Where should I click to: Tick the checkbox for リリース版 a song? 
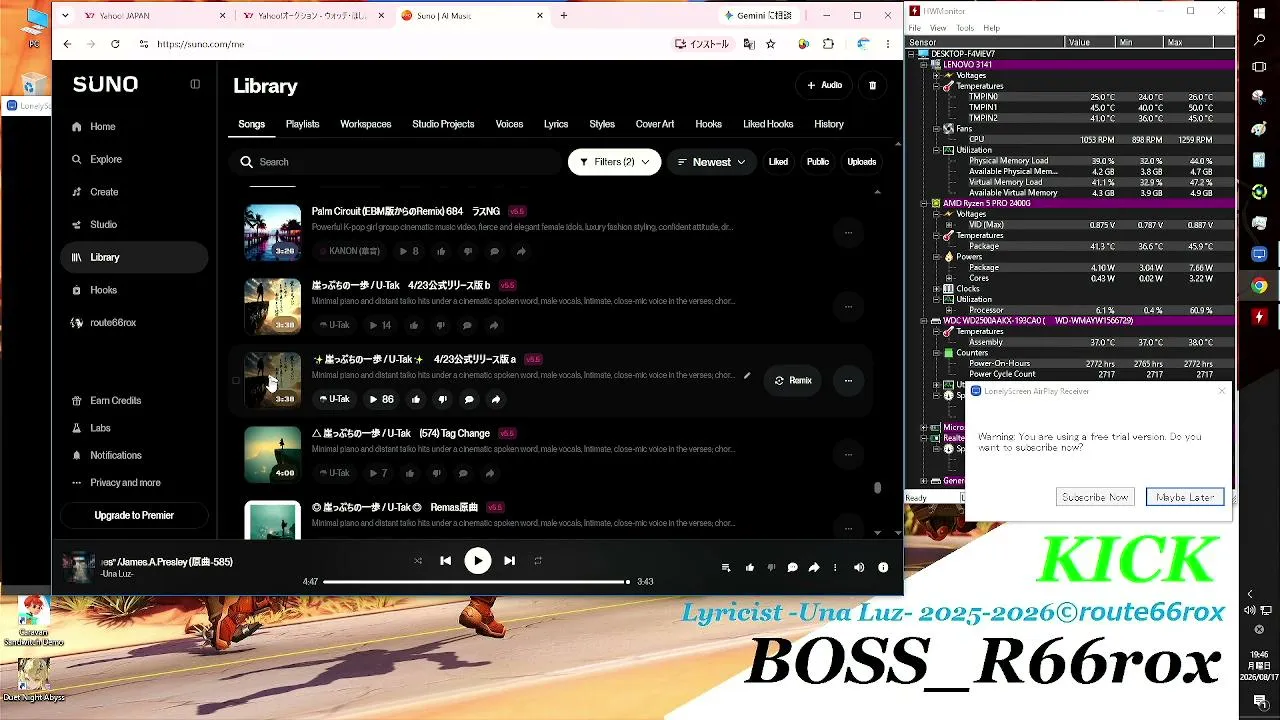pos(236,380)
